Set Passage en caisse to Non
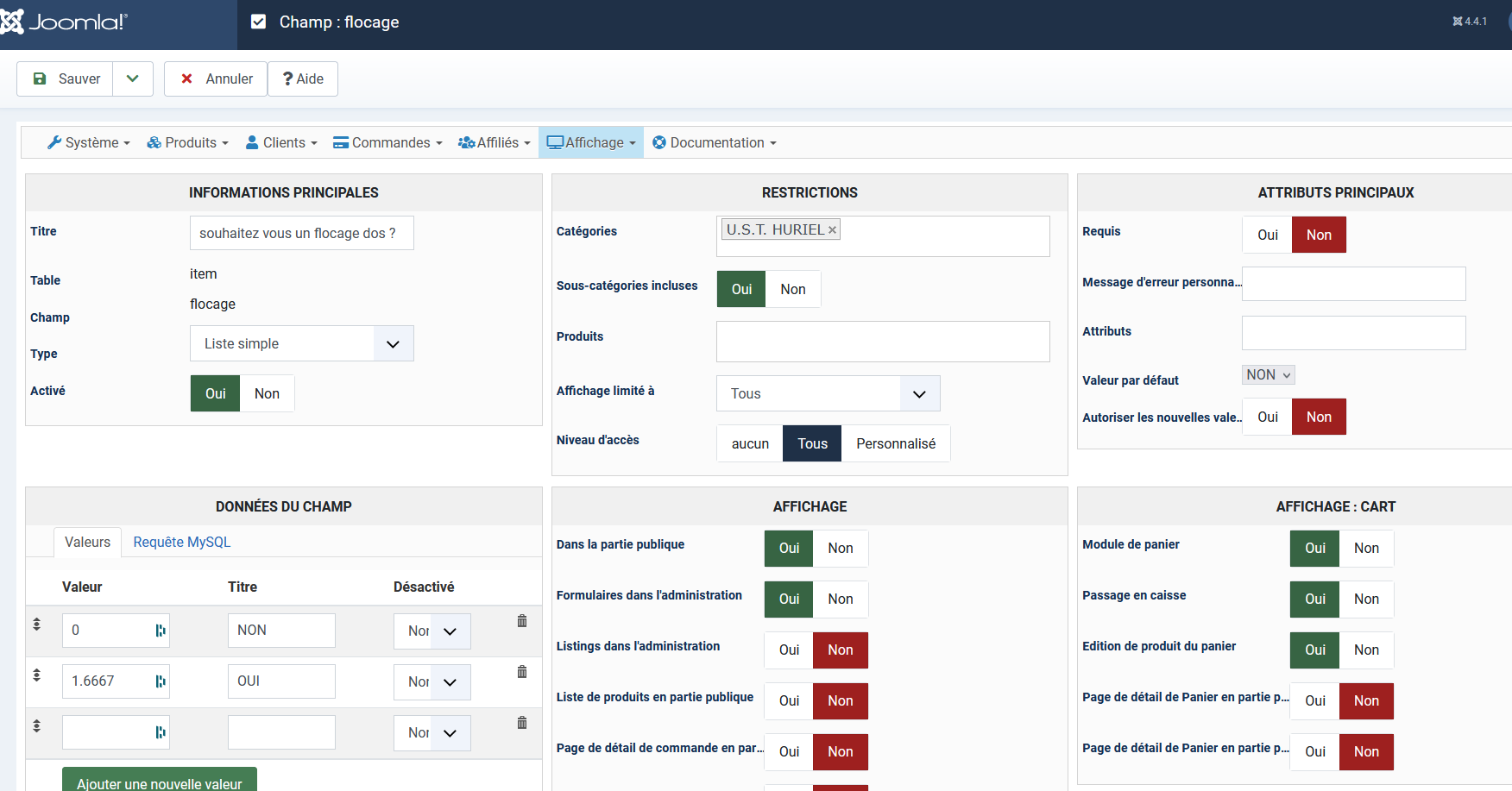Screen dimensions: 1512x791 click(x=1366, y=599)
